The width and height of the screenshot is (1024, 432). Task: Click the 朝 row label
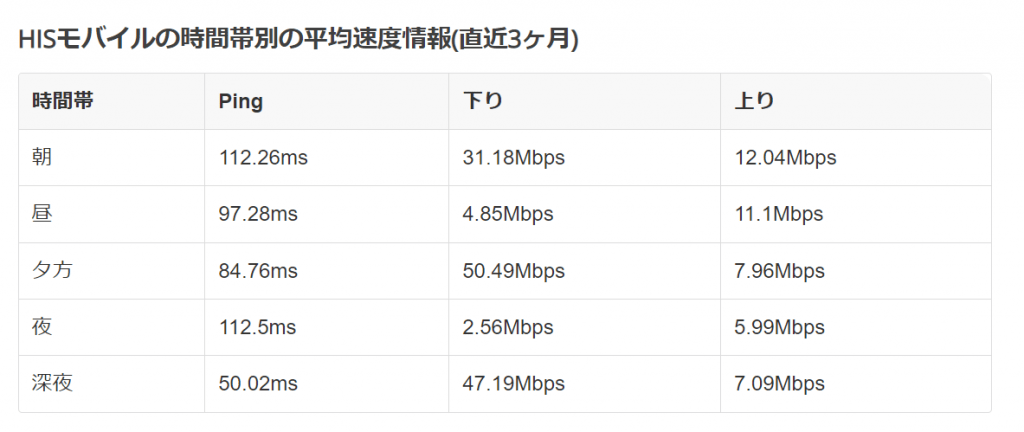tap(43, 158)
